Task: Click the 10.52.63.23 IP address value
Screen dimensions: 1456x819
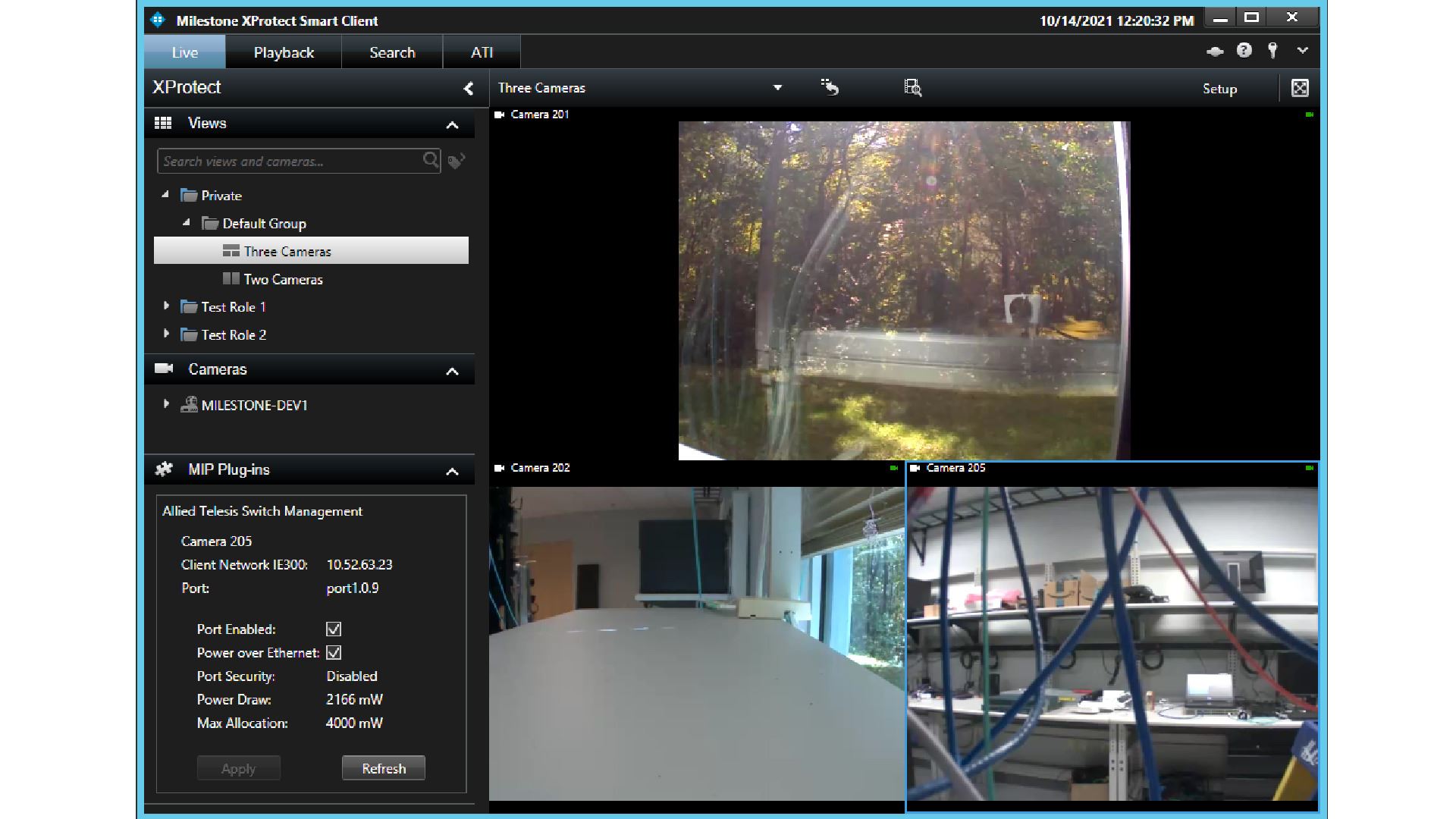Action: (359, 564)
